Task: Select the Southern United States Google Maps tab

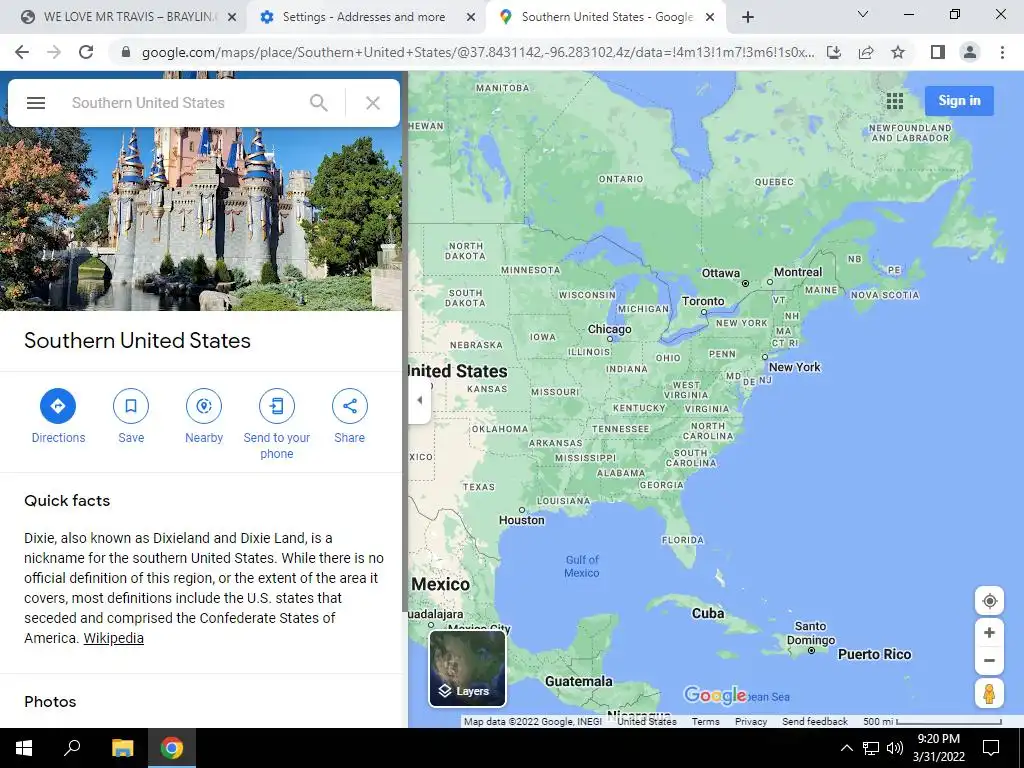Action: pyautogui.click(x=607, y=17)
